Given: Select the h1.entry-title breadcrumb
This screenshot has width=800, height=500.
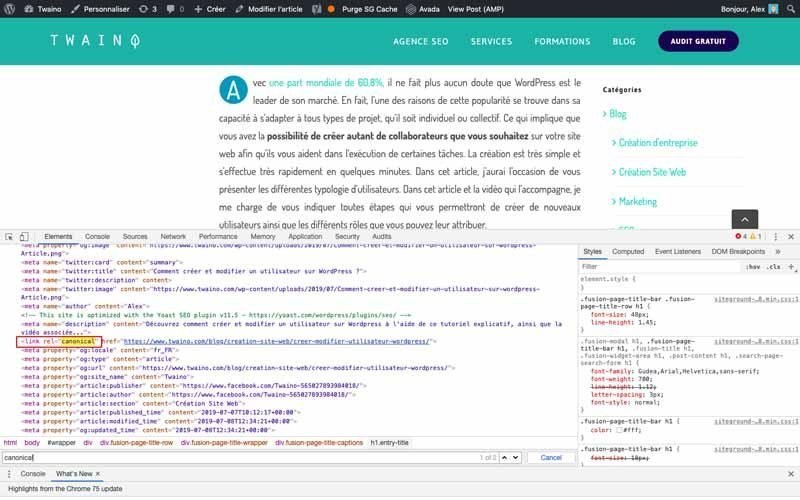Looking at the screenshot, I should coord(389,443).
